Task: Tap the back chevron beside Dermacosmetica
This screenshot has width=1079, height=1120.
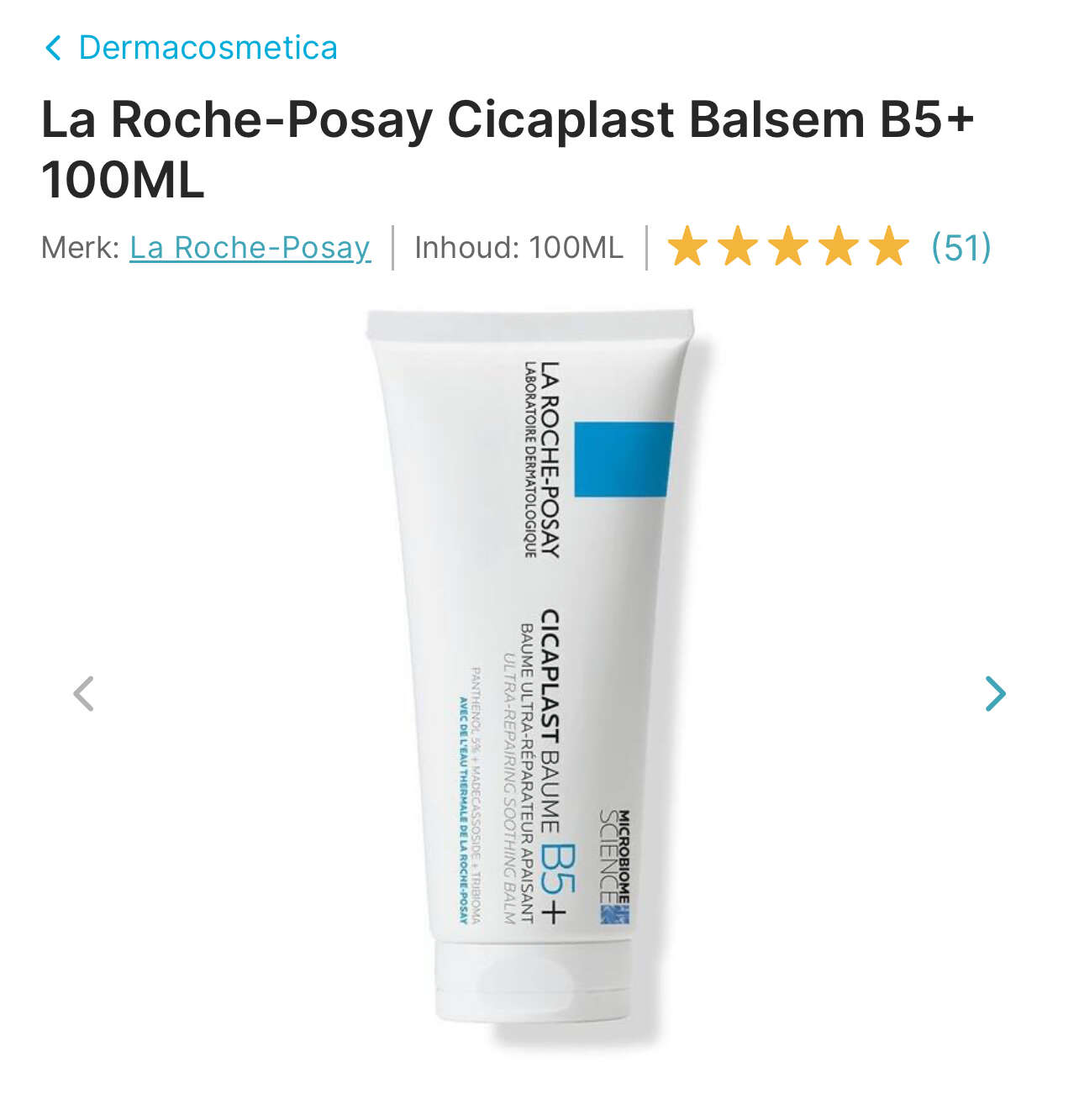Action: [x=53, y=48]
